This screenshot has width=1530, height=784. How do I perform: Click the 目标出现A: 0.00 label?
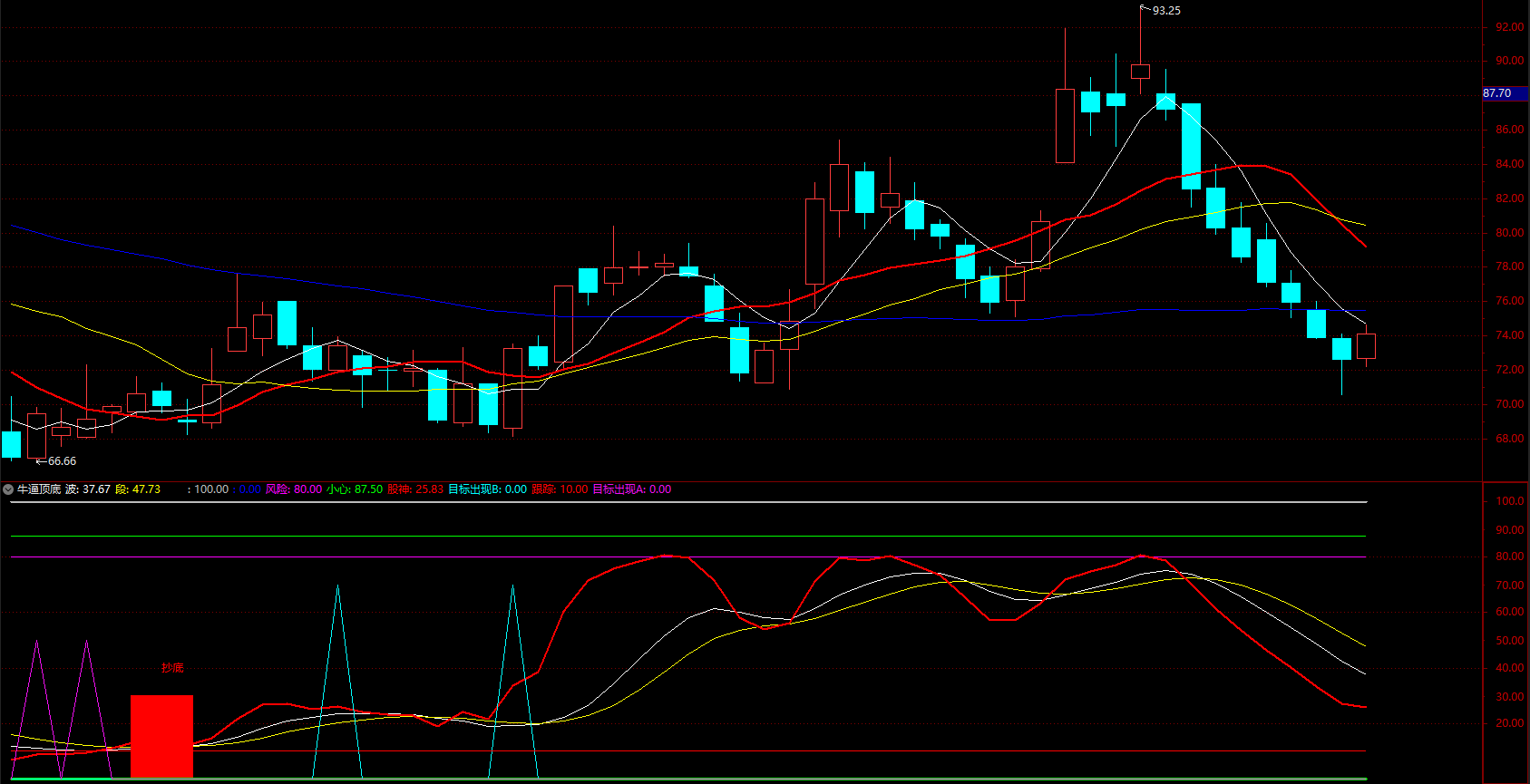pyautogui.click(x=632, y=489)
